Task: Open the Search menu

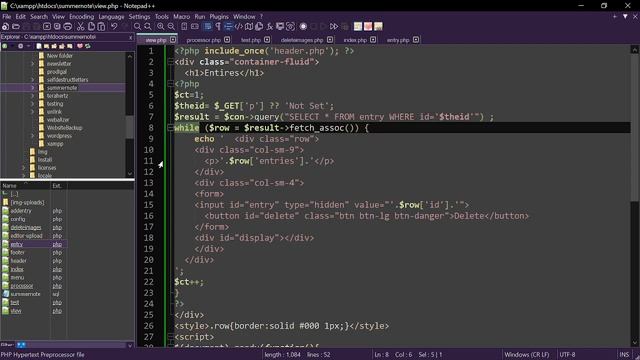Action: [39, 17]
